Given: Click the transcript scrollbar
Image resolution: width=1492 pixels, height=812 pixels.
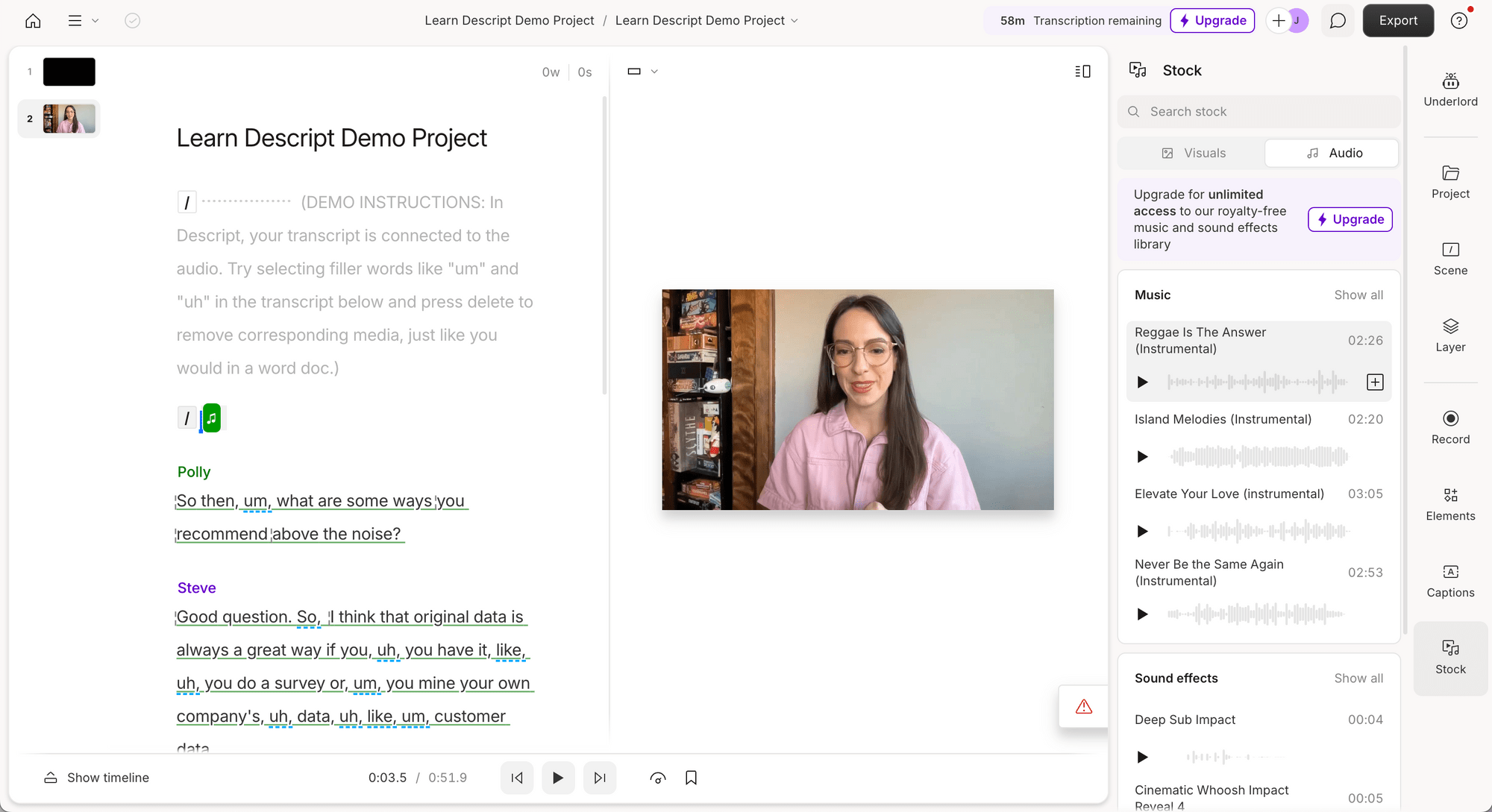Looking at the screenshot, I should tap(604, 245).
